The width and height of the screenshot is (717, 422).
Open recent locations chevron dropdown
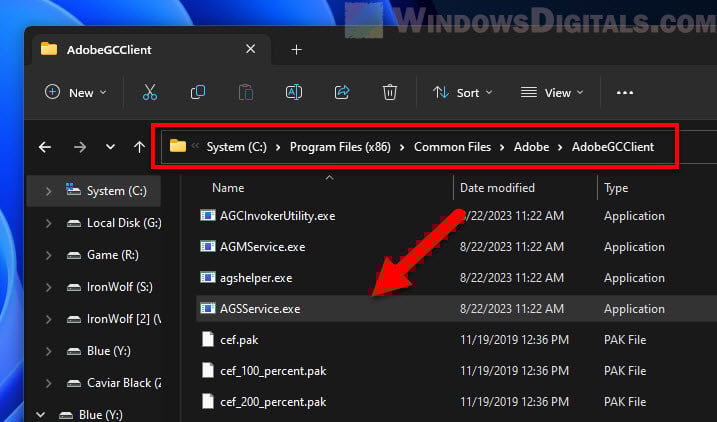pos(110,147)
